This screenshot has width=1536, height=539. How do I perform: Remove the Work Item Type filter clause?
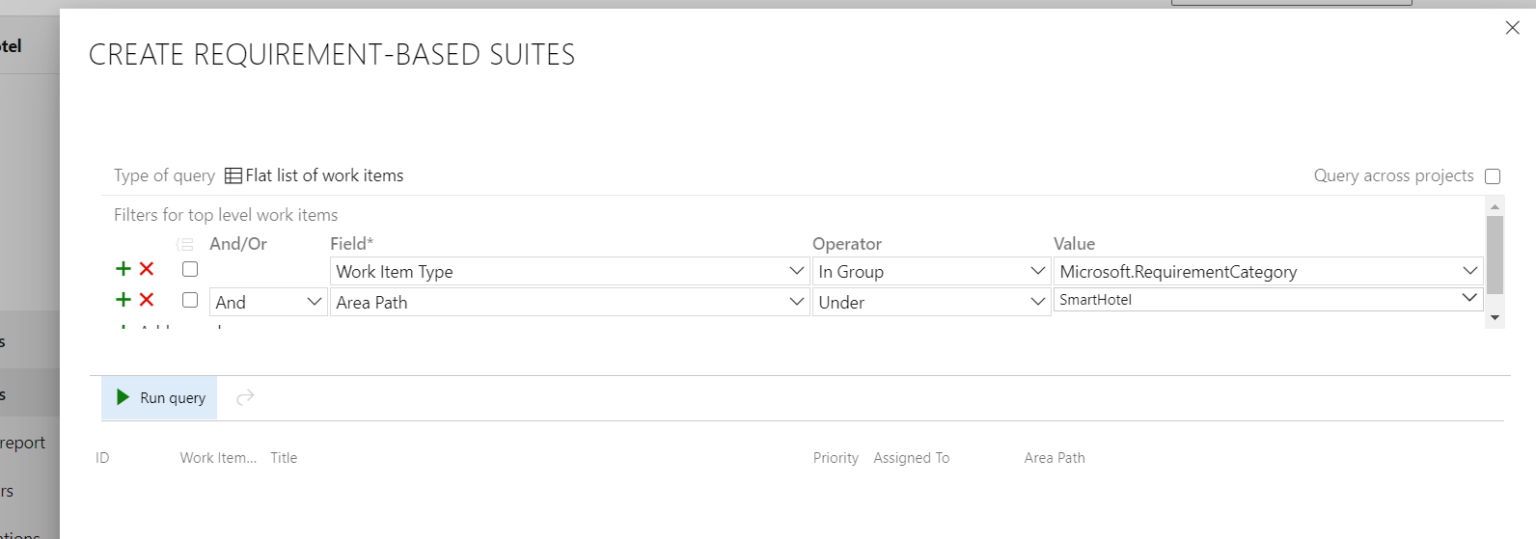pos(146,269)
